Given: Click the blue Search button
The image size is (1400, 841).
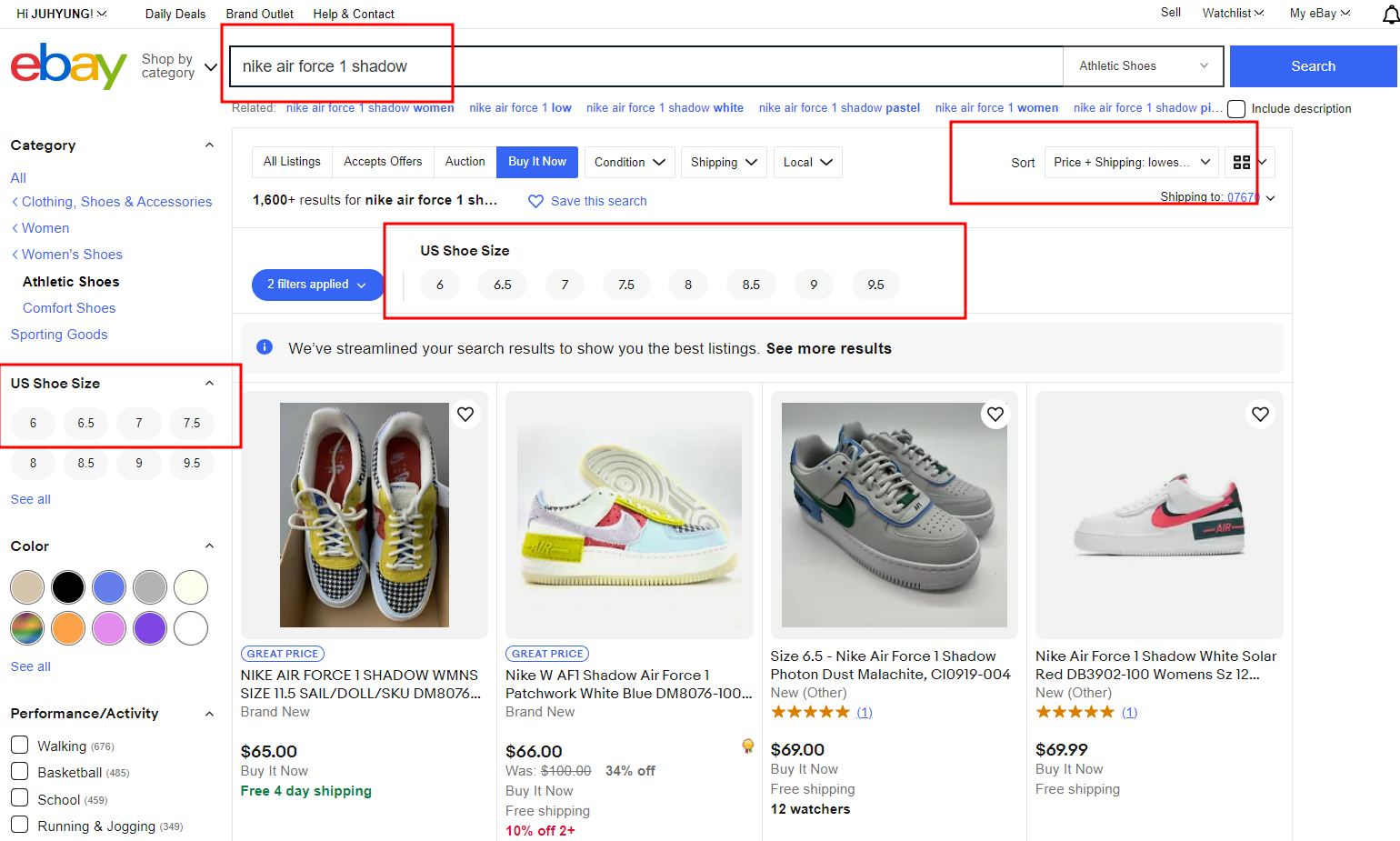Looking at the screenshot, I should 1314,66.
